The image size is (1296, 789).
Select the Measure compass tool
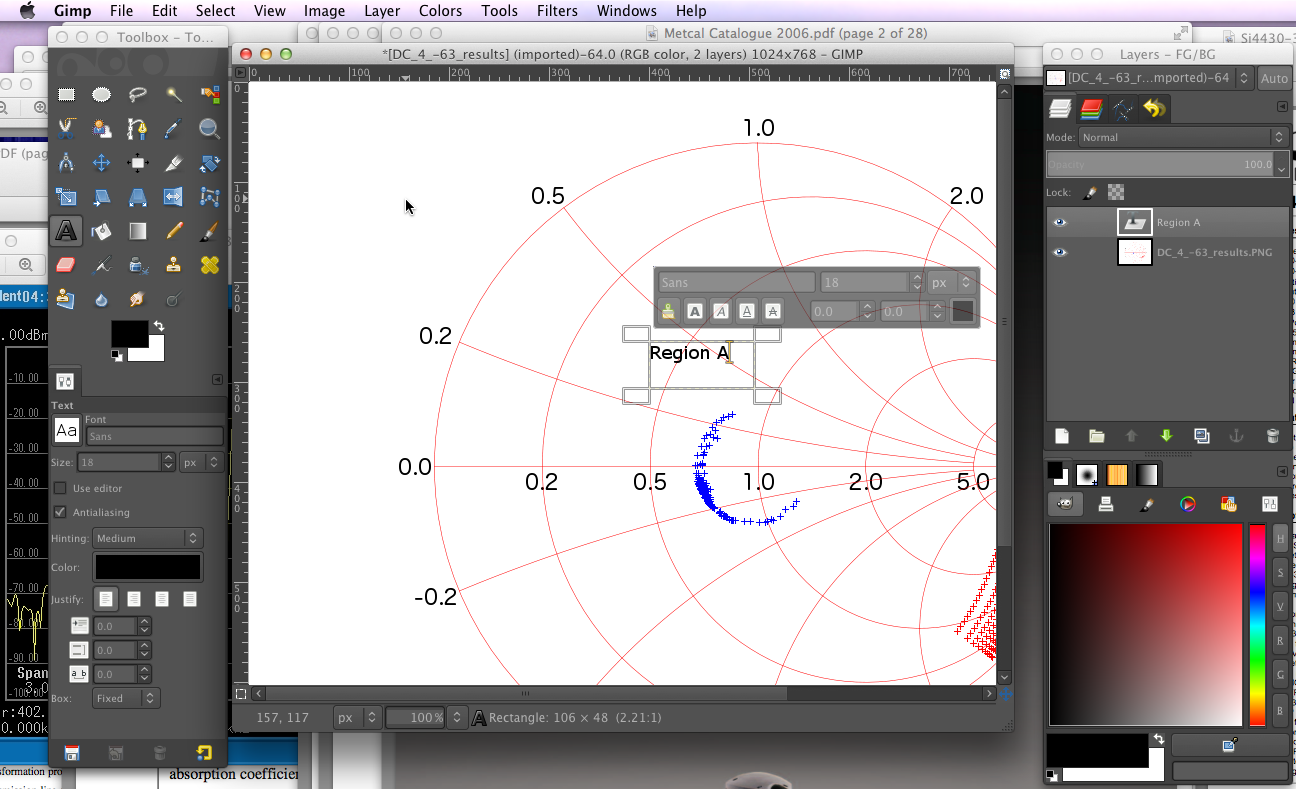coord(66,163)
